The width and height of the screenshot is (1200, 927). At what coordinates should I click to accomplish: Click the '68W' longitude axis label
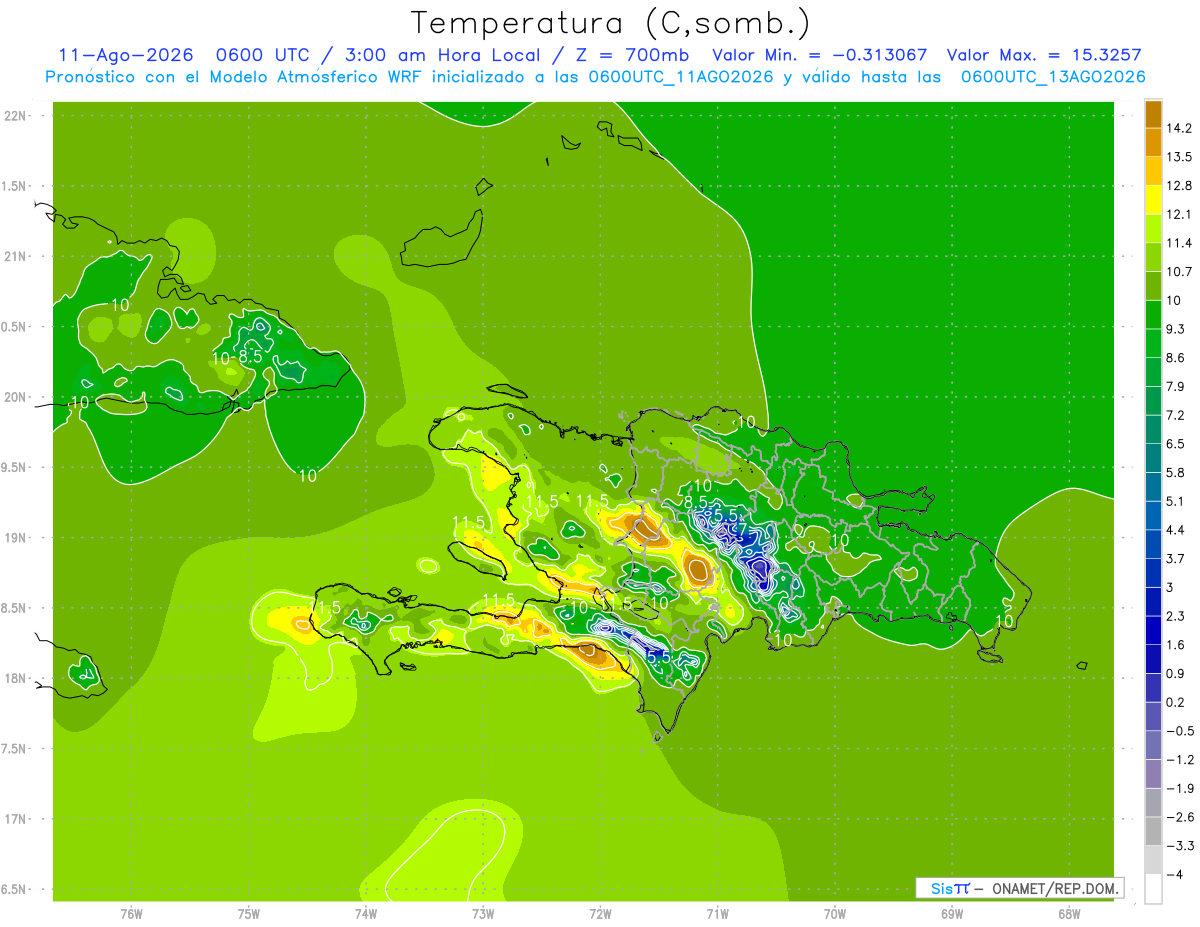1069,913
